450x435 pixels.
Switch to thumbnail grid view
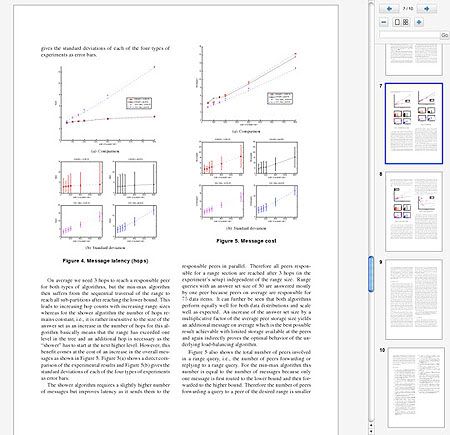click(406, 22)
